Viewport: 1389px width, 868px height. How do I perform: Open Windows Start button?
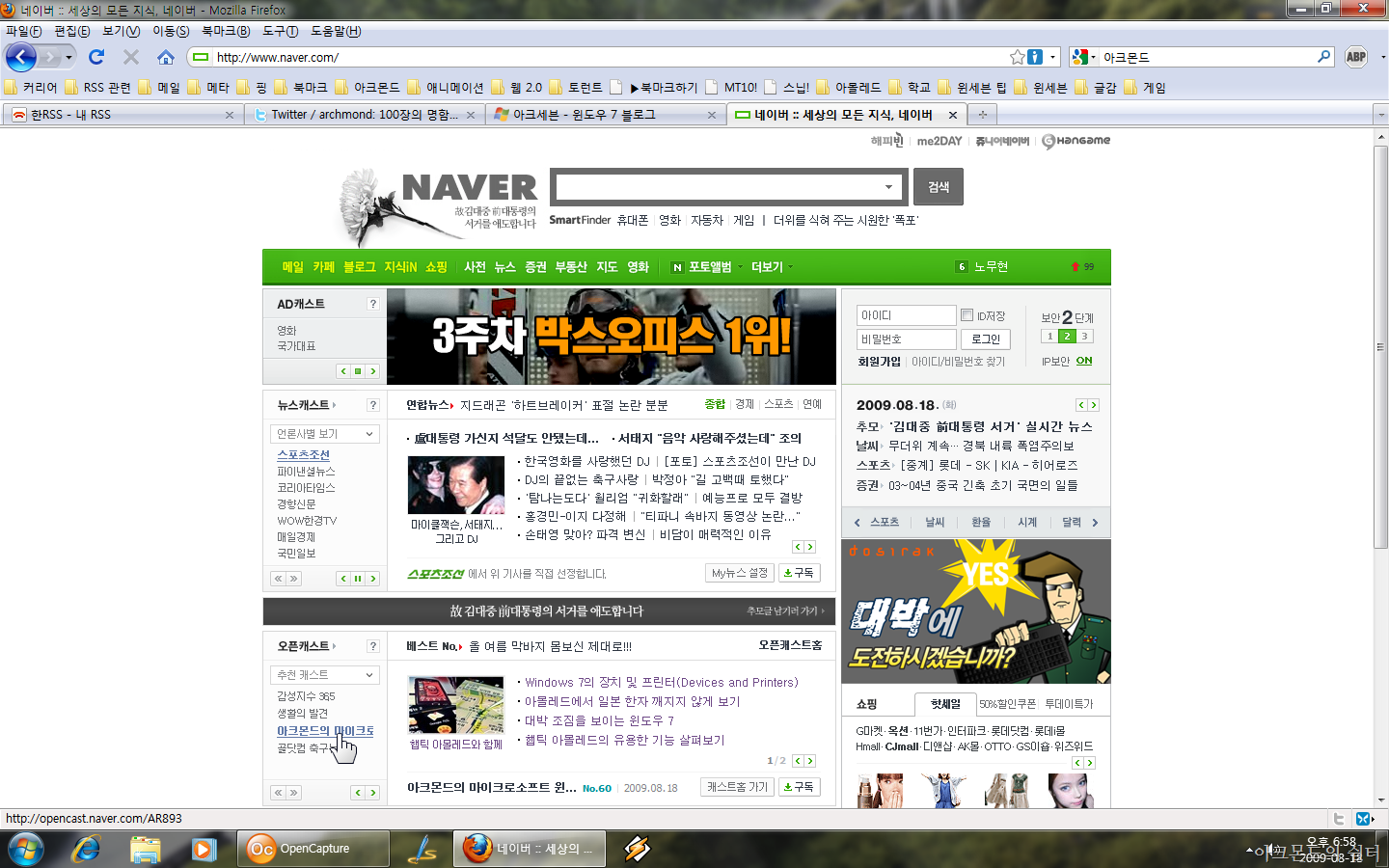click(x=25, y=849)
